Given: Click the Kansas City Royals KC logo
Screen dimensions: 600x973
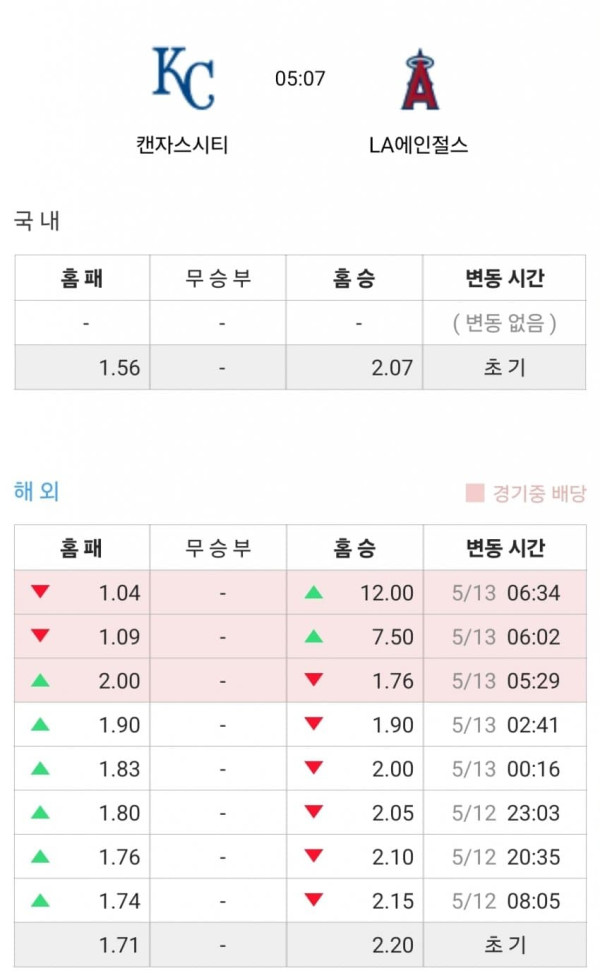Looking at the screenshot, I should click(x=183, y=78).
